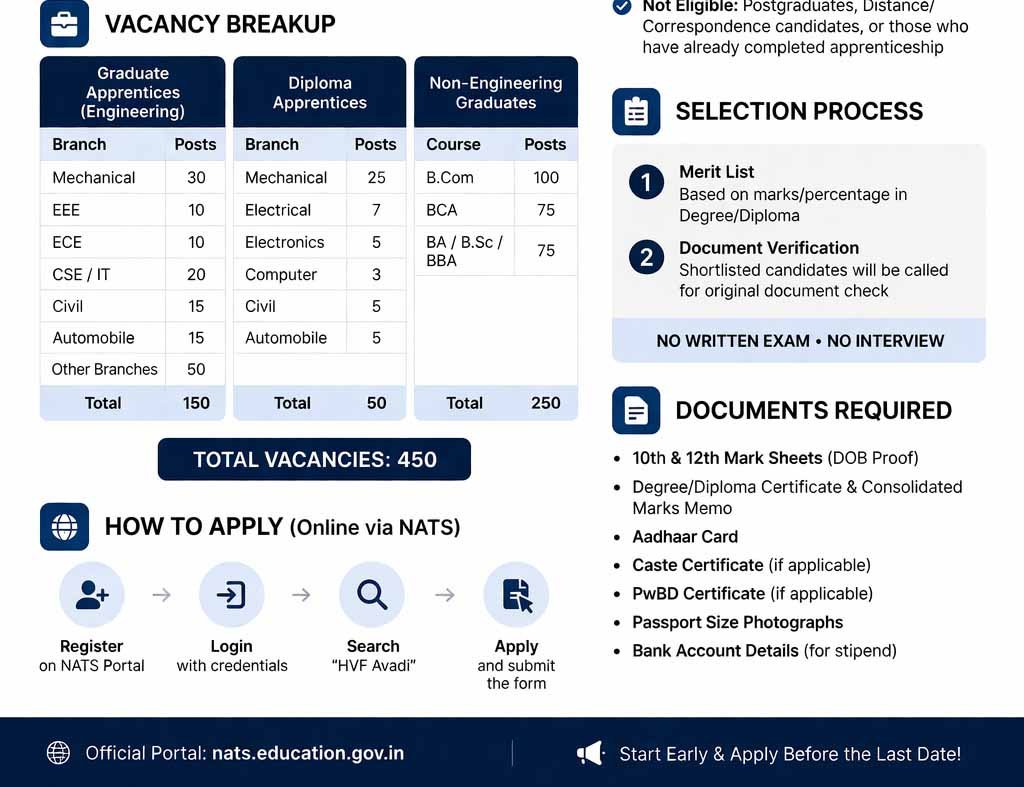The image size is (1024, 787).
Task: Select step 2 Document Verification circle marker
Action: pos(645,258)
